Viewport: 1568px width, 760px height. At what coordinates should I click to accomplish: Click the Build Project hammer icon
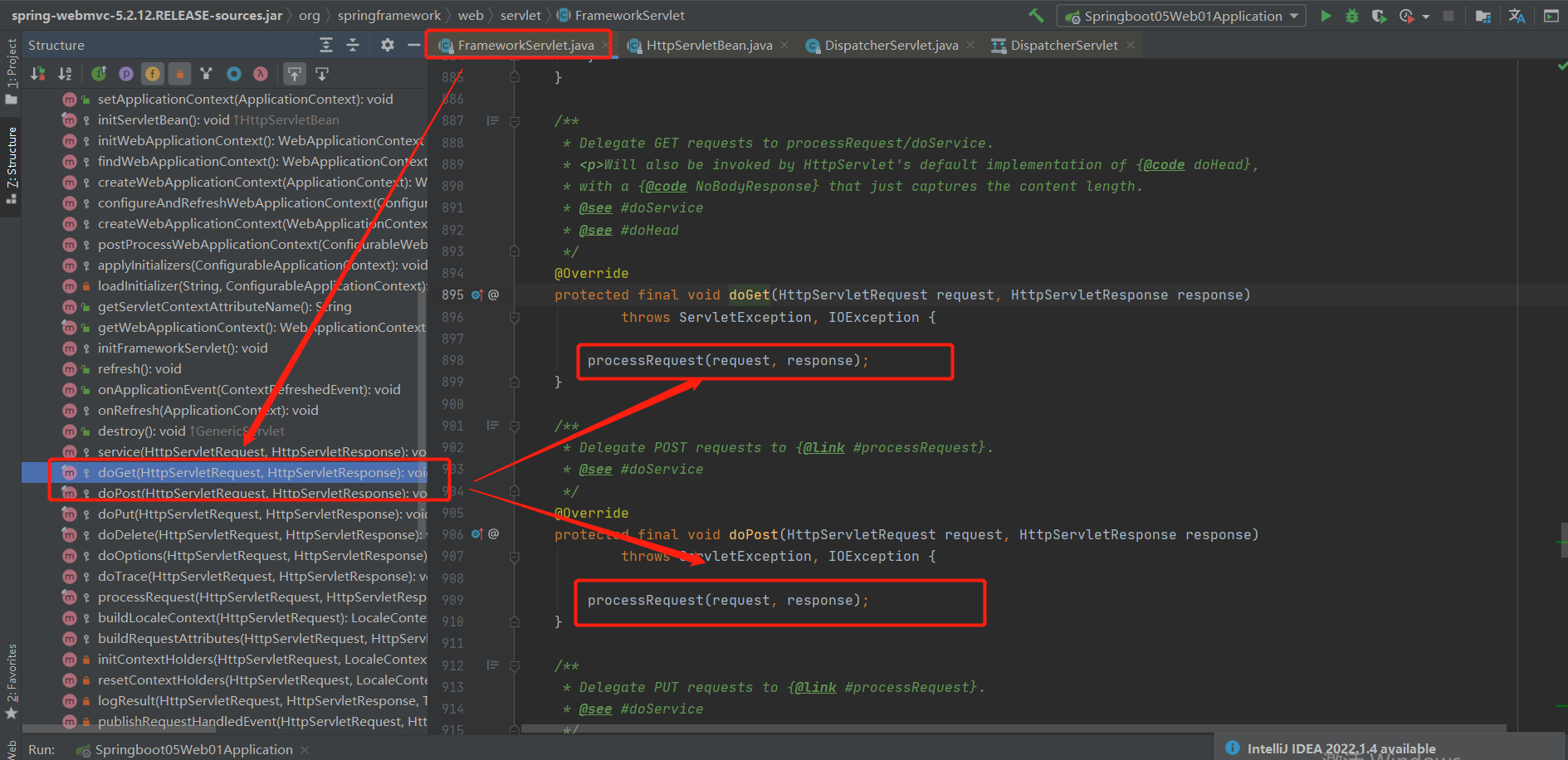pyautogui.click(x=1036, y=15)
